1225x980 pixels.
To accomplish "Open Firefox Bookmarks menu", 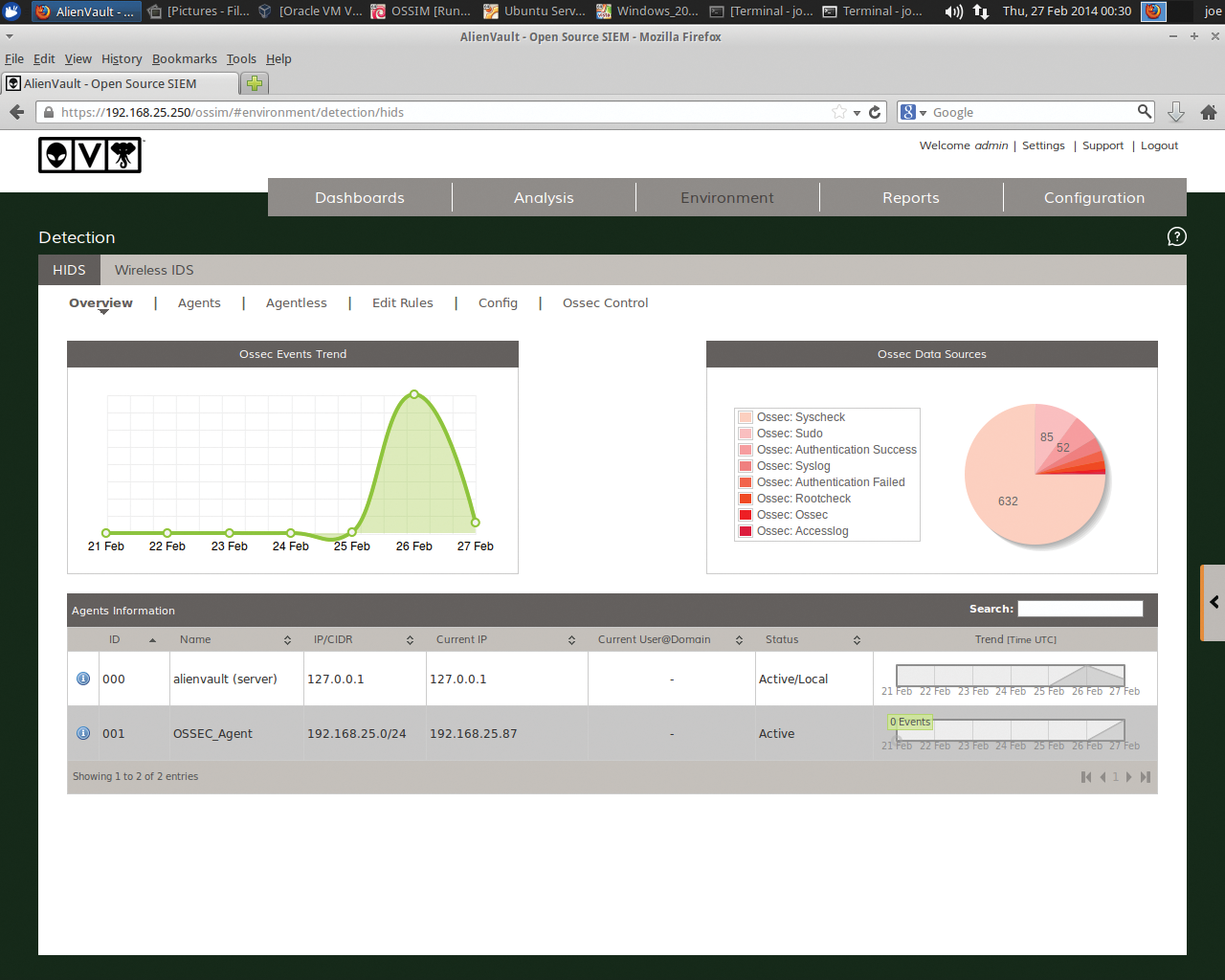I will (185, 58).
